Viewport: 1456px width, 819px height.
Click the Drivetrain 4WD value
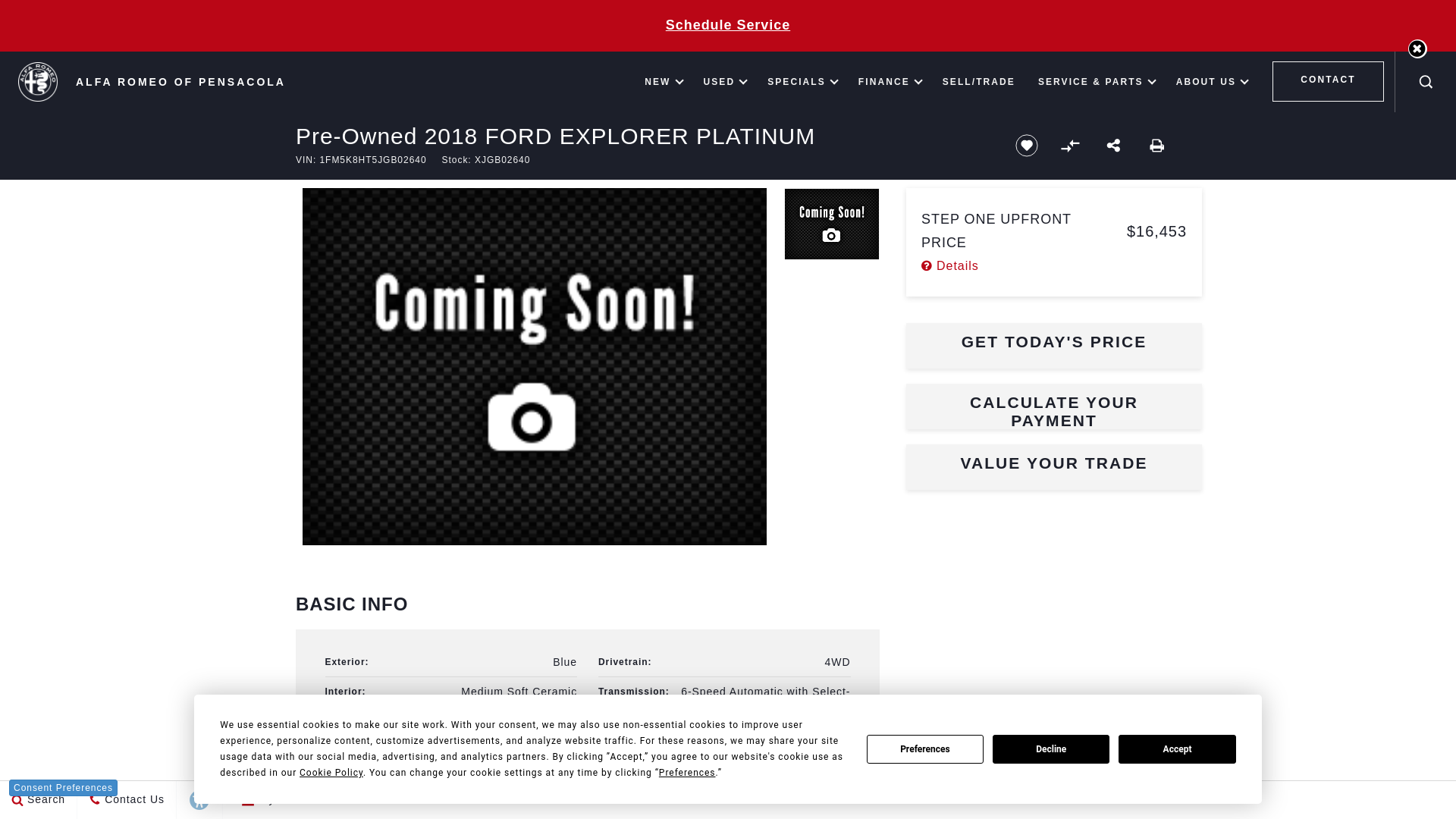click(837, 662)
